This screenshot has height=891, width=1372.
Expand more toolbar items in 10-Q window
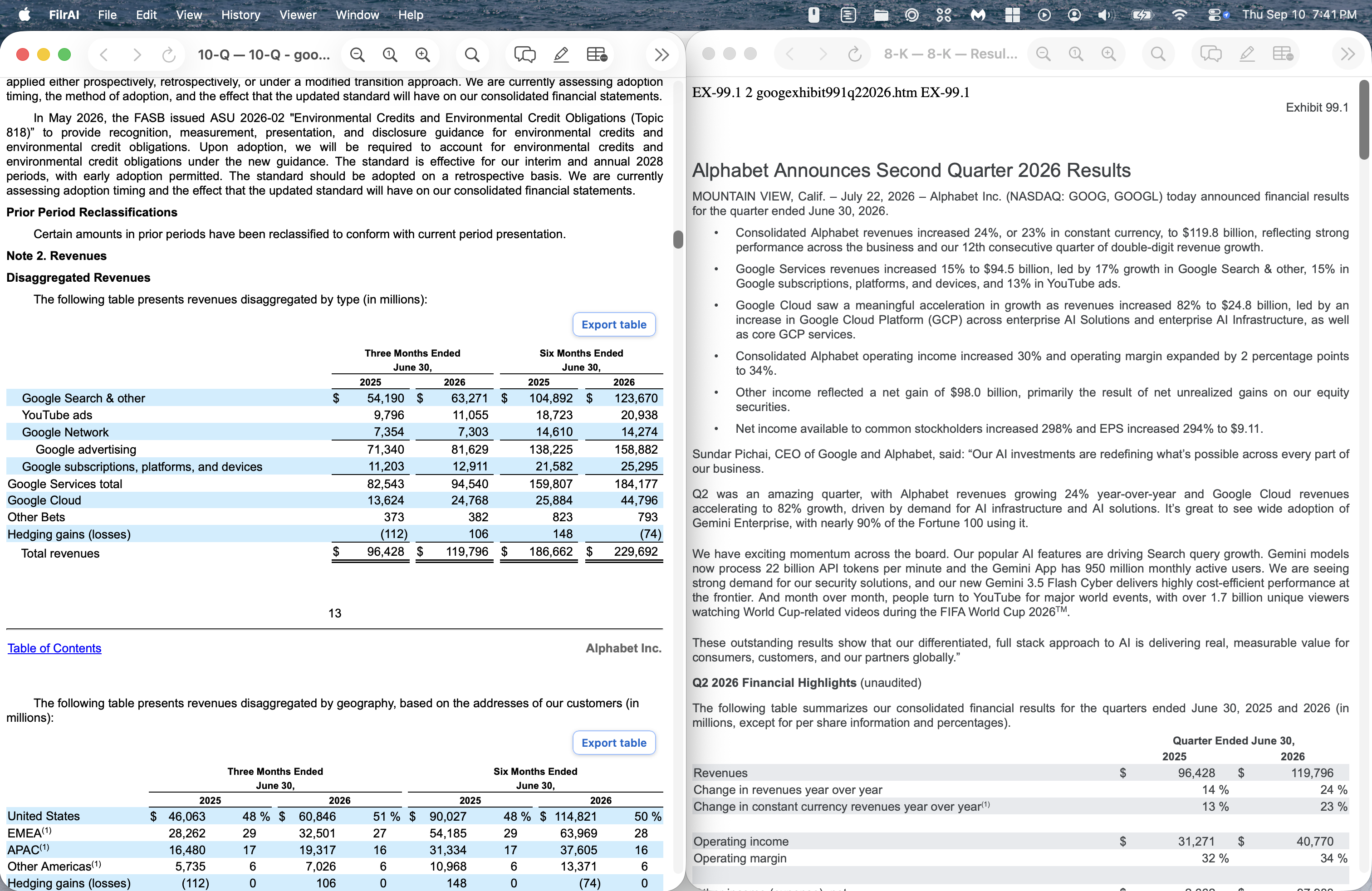(662, 55)
